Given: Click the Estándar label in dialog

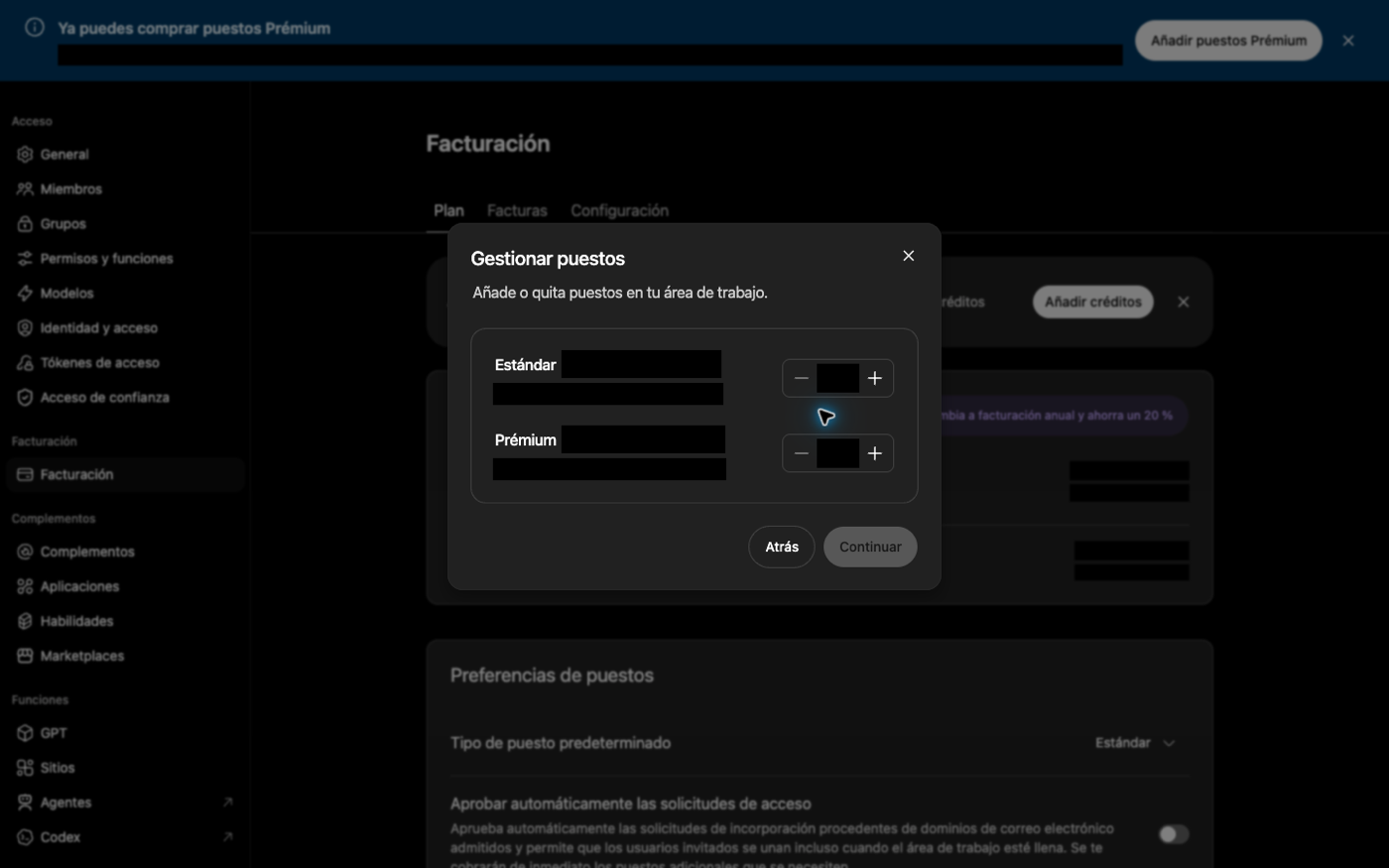Looking at the screenshot, I should pyautogui.click(x=525, y=365).
